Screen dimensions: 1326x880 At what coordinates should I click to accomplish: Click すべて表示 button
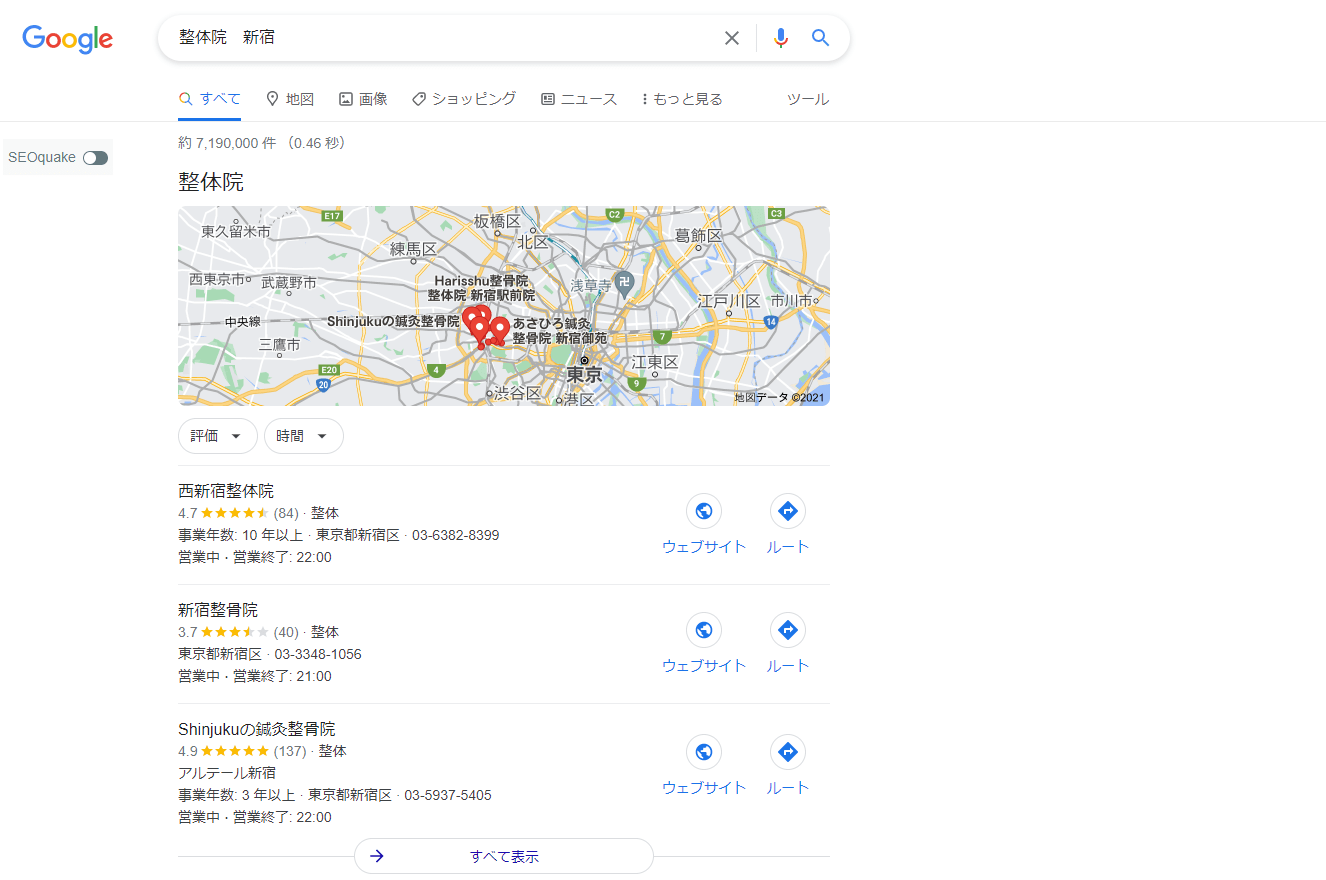(x=504, y=856)
